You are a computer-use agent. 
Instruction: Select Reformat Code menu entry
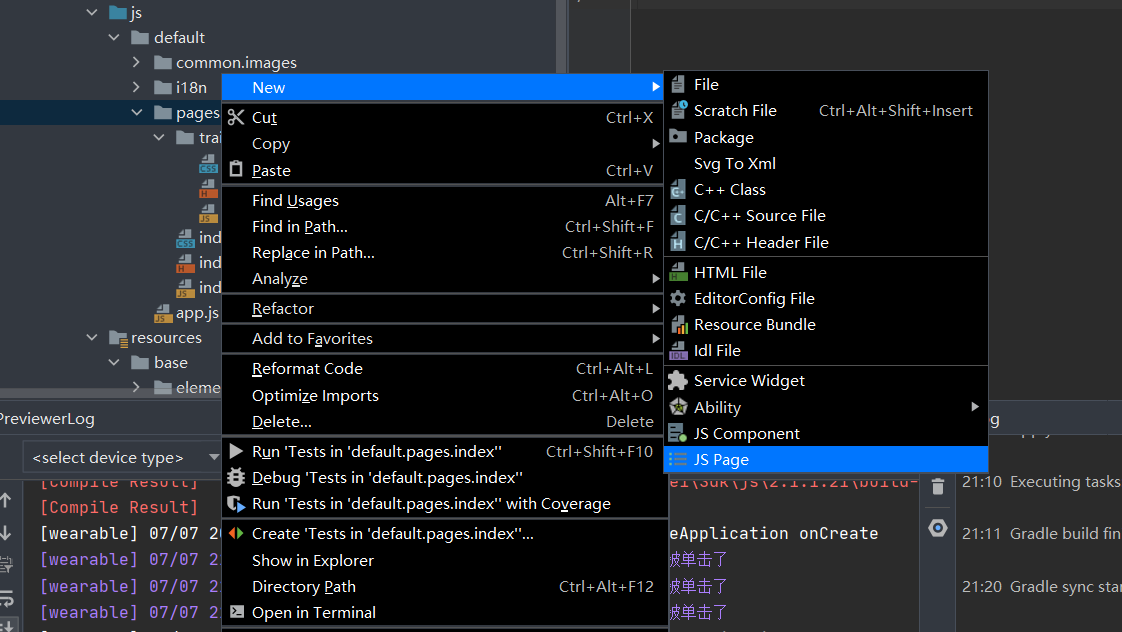click(307, 369)
